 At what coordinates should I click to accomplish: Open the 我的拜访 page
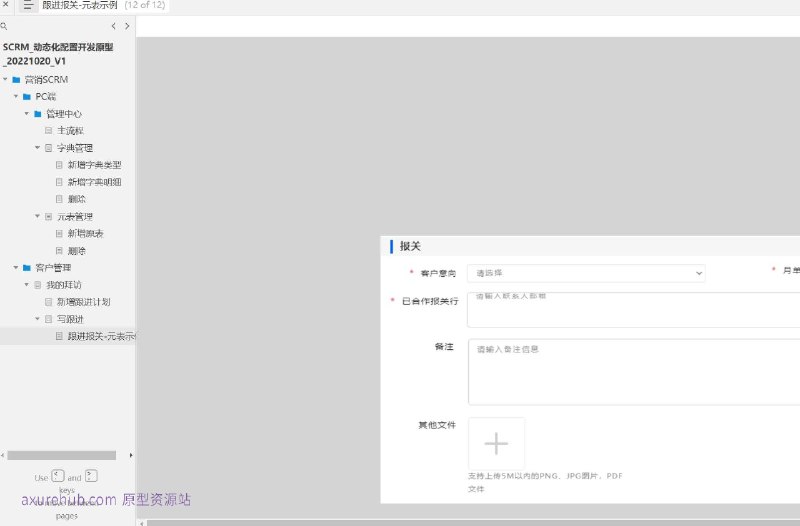(x=64, y=285)
